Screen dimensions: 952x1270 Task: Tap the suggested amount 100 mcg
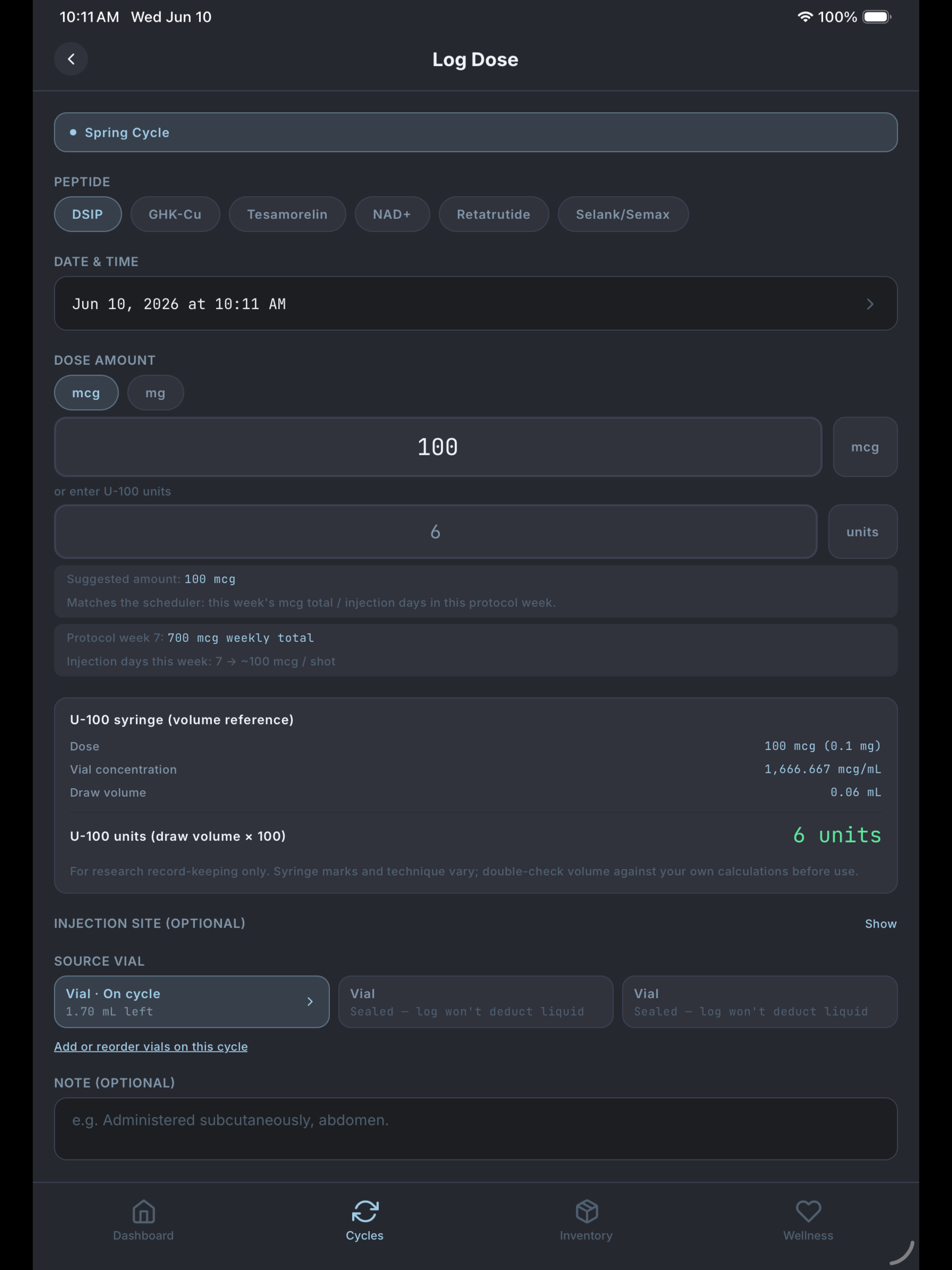210,579
